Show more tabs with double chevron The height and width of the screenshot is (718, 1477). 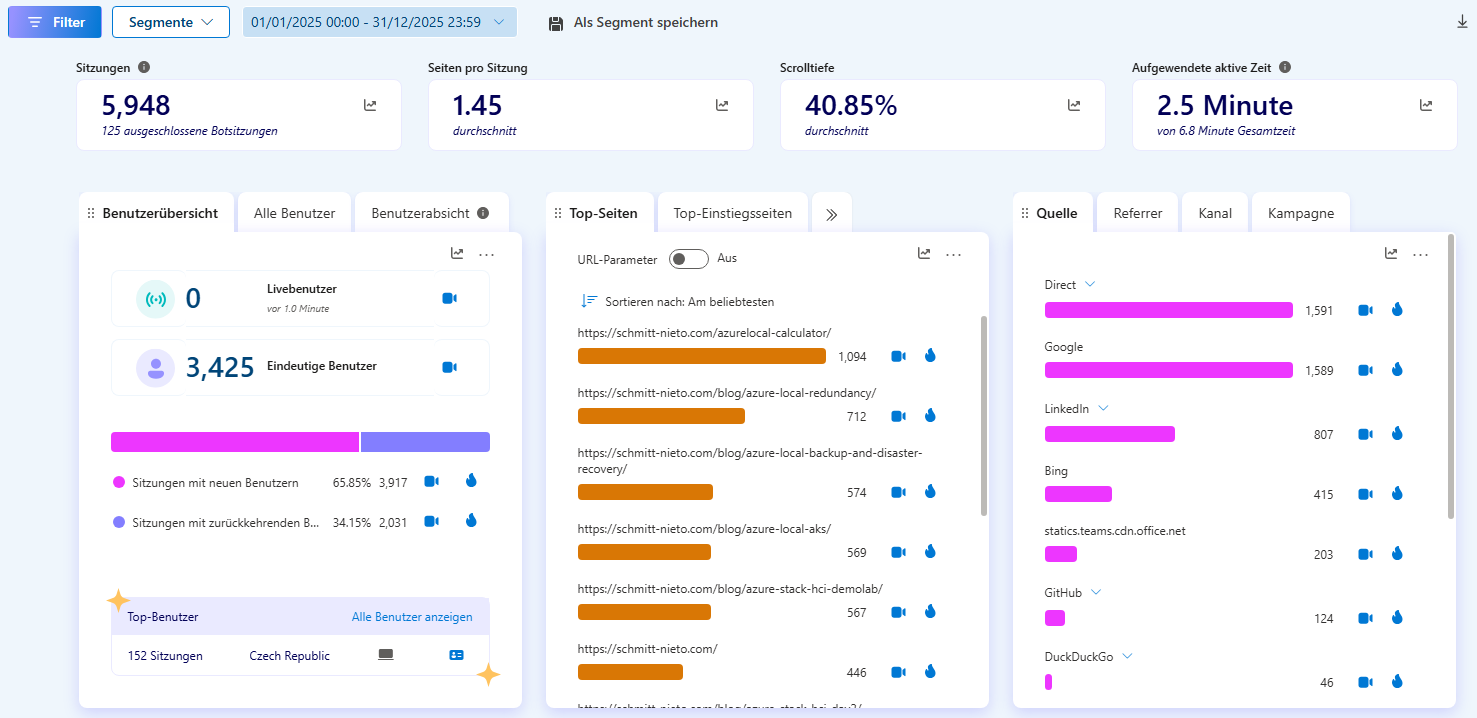831,214
